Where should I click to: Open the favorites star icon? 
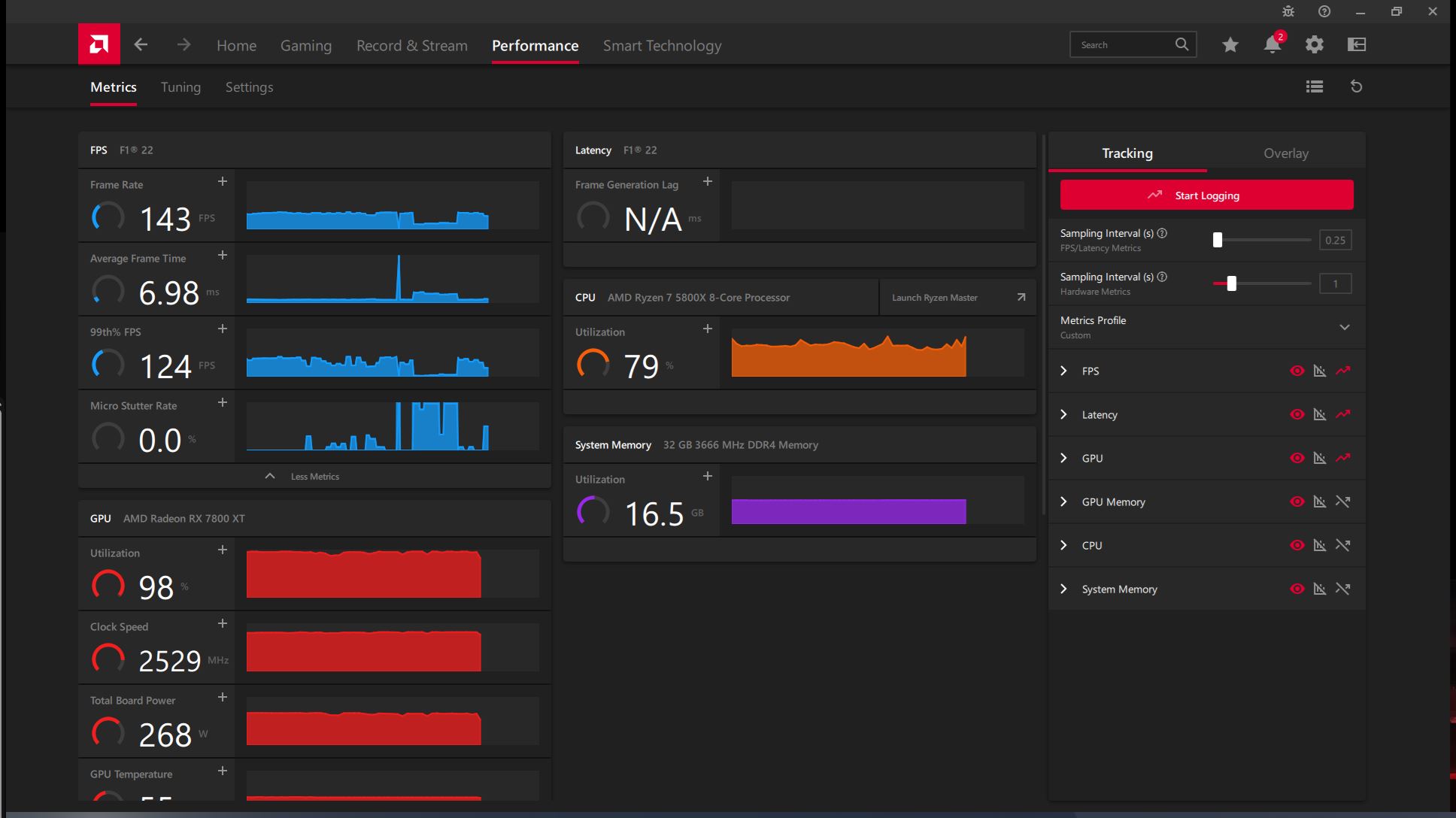point(1230,45)
